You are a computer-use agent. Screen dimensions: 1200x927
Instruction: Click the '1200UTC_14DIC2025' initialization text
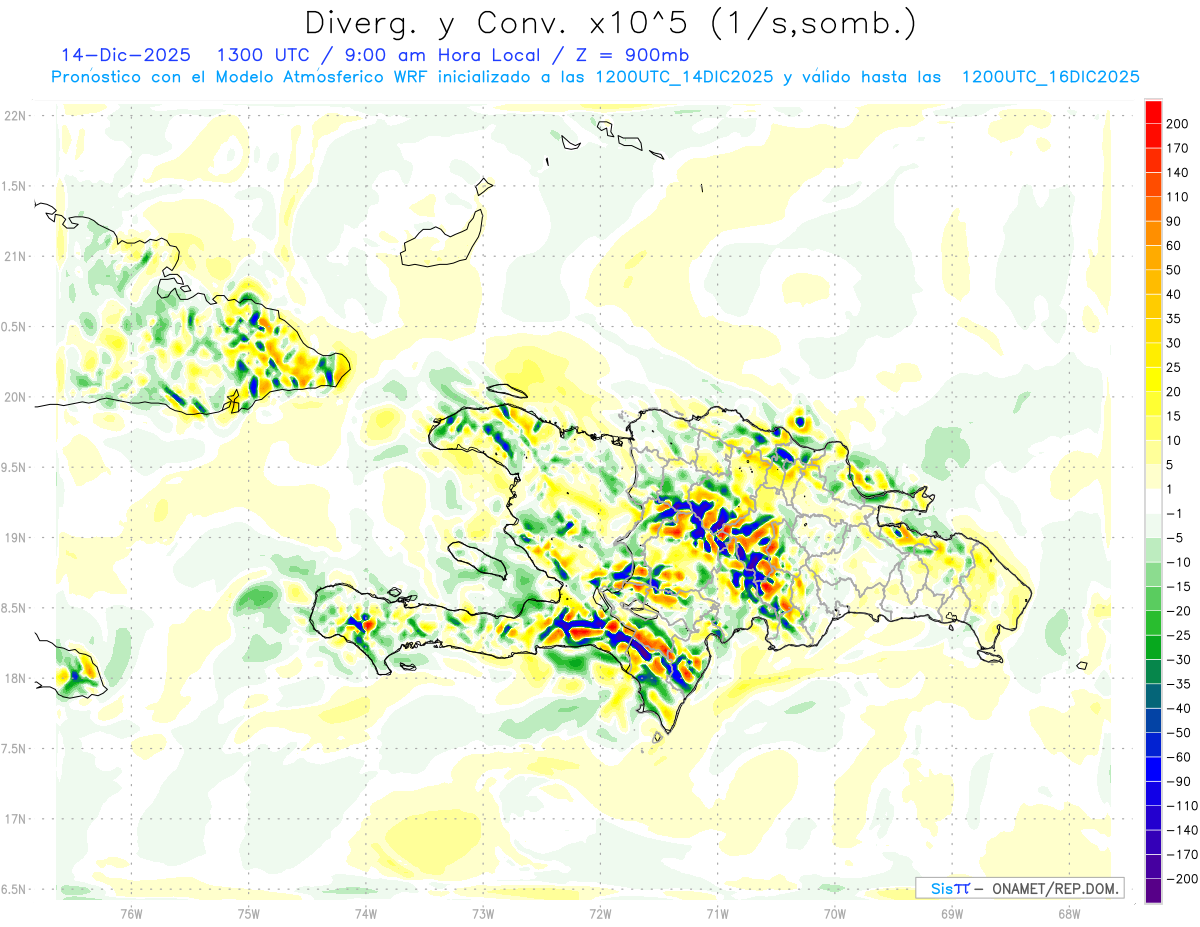tap(684, 77)
